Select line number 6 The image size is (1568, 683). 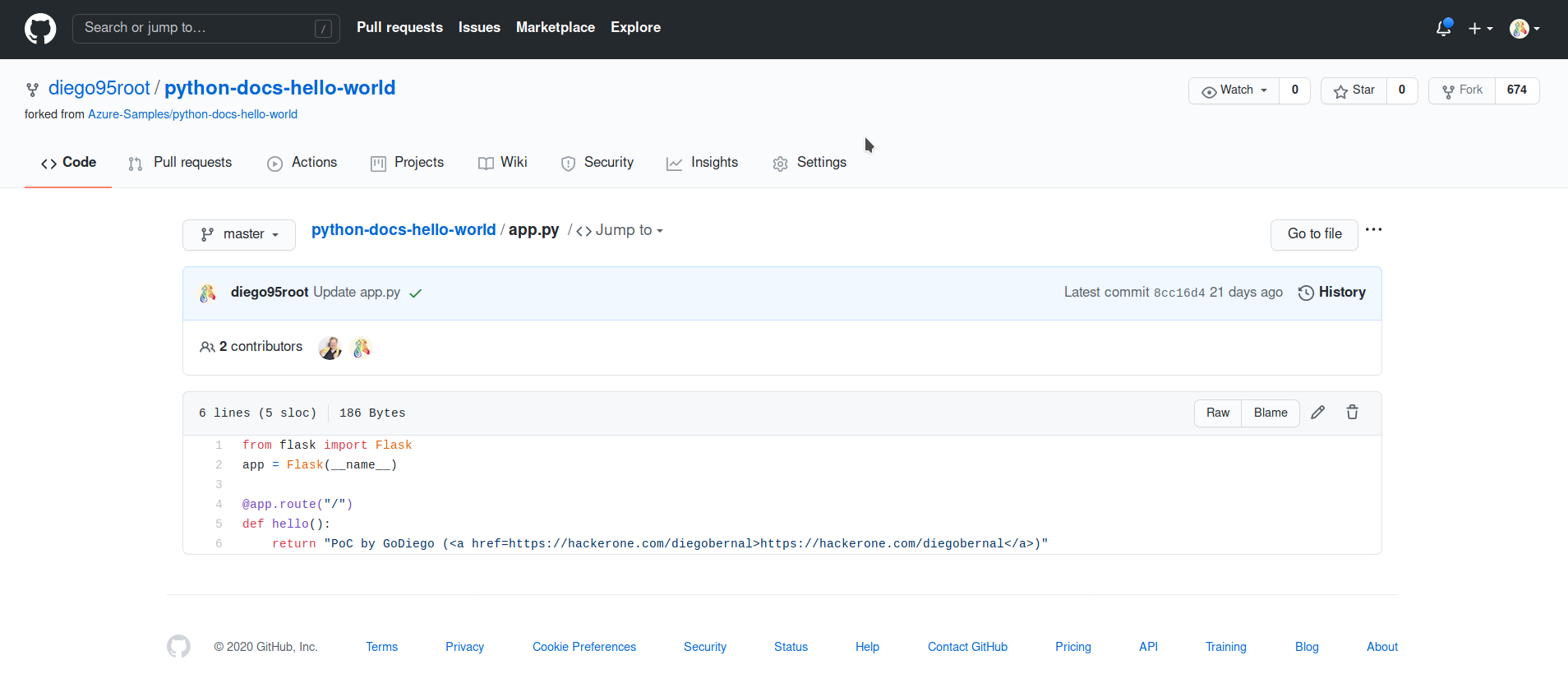click(x=219, y=544)
